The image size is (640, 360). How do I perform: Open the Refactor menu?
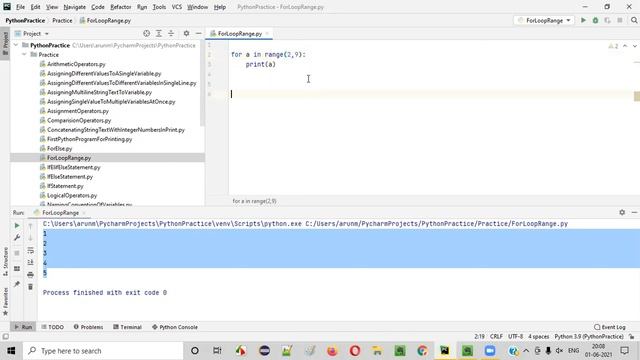[120, 7]
